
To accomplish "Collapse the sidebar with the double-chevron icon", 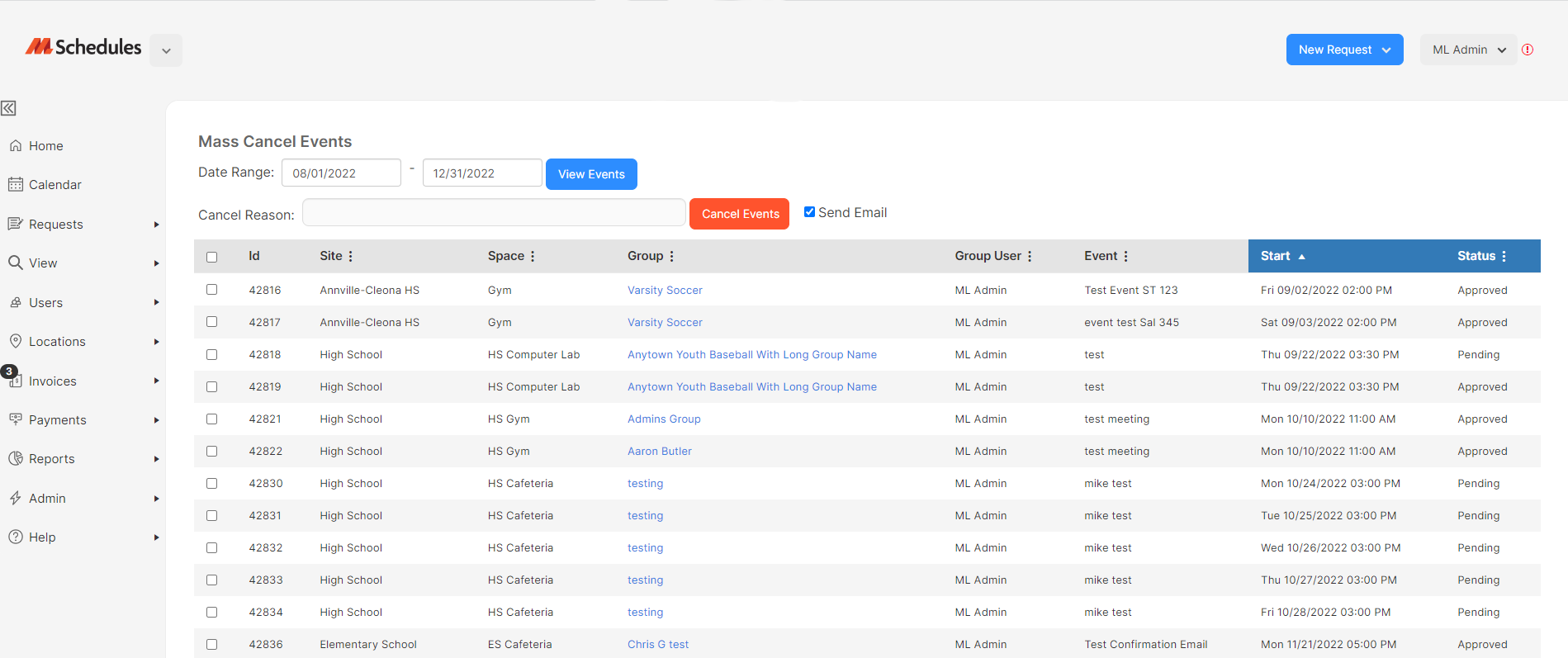I will tap(9, 108).
